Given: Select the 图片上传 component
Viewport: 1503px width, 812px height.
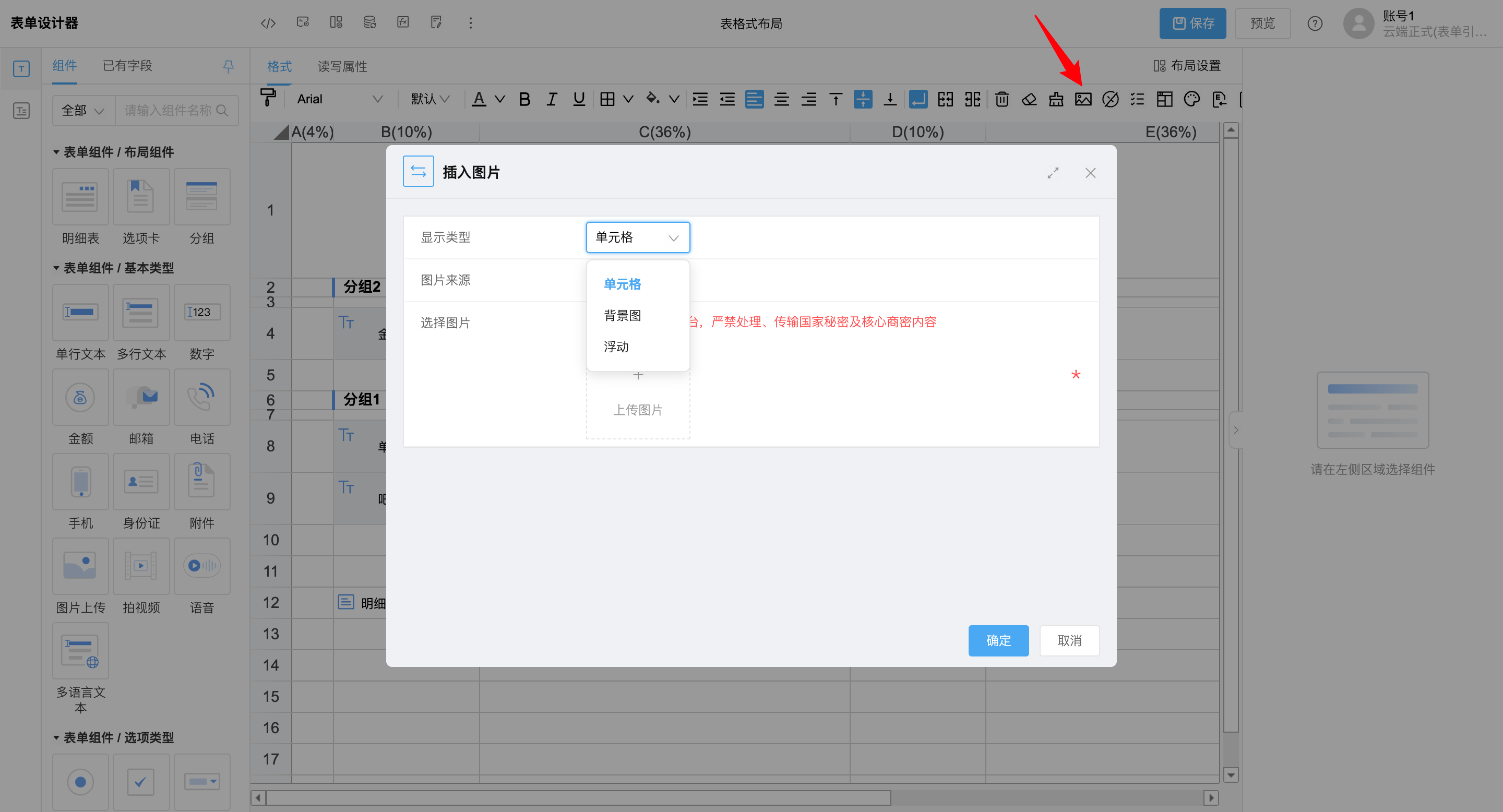Looking at the screenshot, I should [80, 577].
